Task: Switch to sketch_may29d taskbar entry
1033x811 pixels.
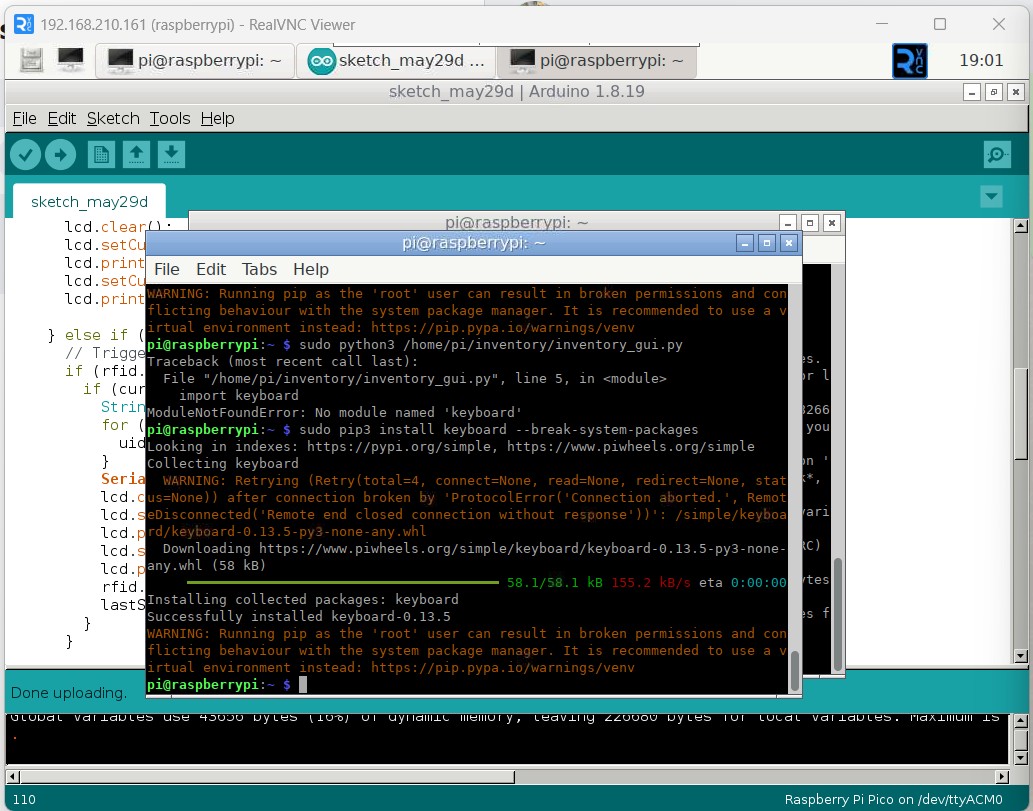Action: (x=395, y=61)
